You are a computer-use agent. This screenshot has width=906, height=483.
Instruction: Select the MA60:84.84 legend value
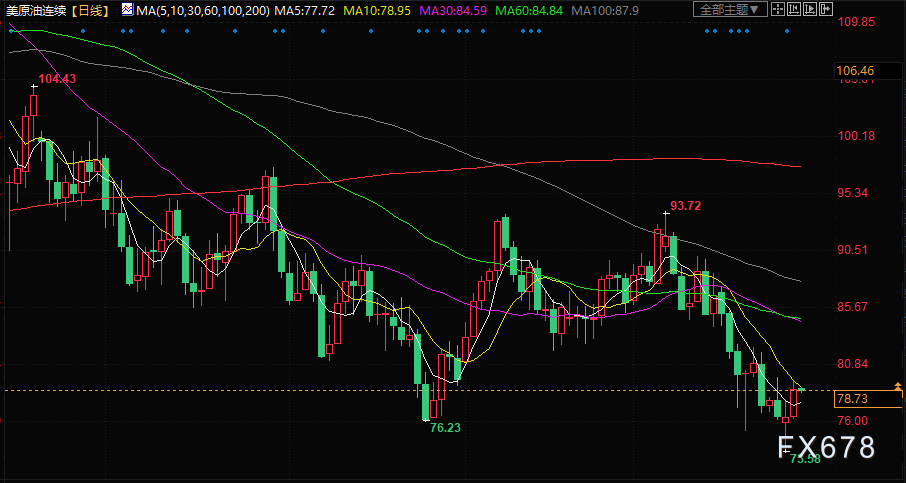pyautogui.click(x=529, y=10)
